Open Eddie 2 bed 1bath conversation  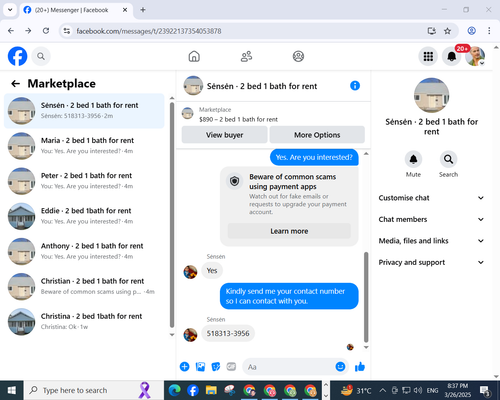(84, 216)
